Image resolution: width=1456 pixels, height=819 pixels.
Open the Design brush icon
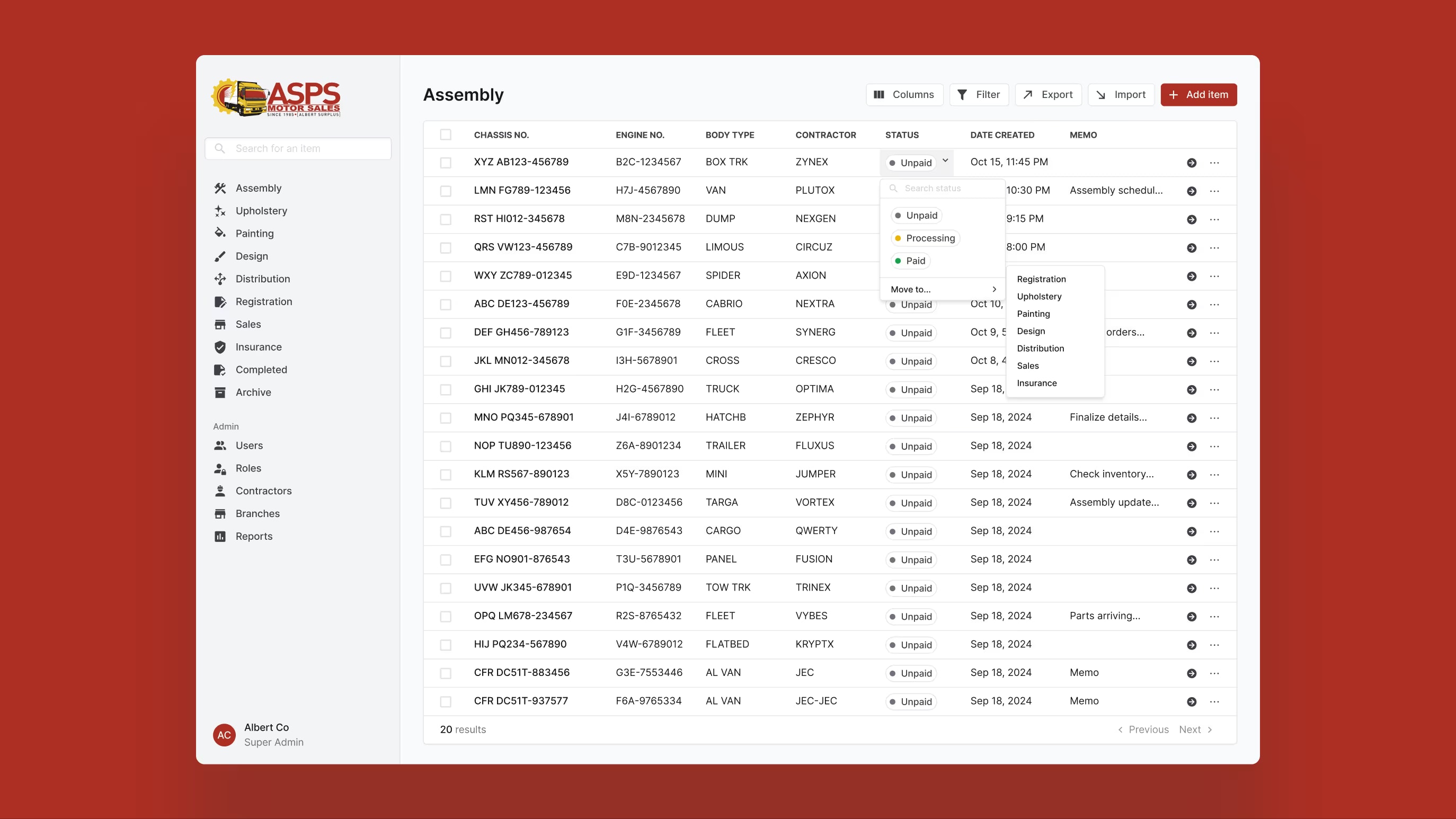[220, 256]
